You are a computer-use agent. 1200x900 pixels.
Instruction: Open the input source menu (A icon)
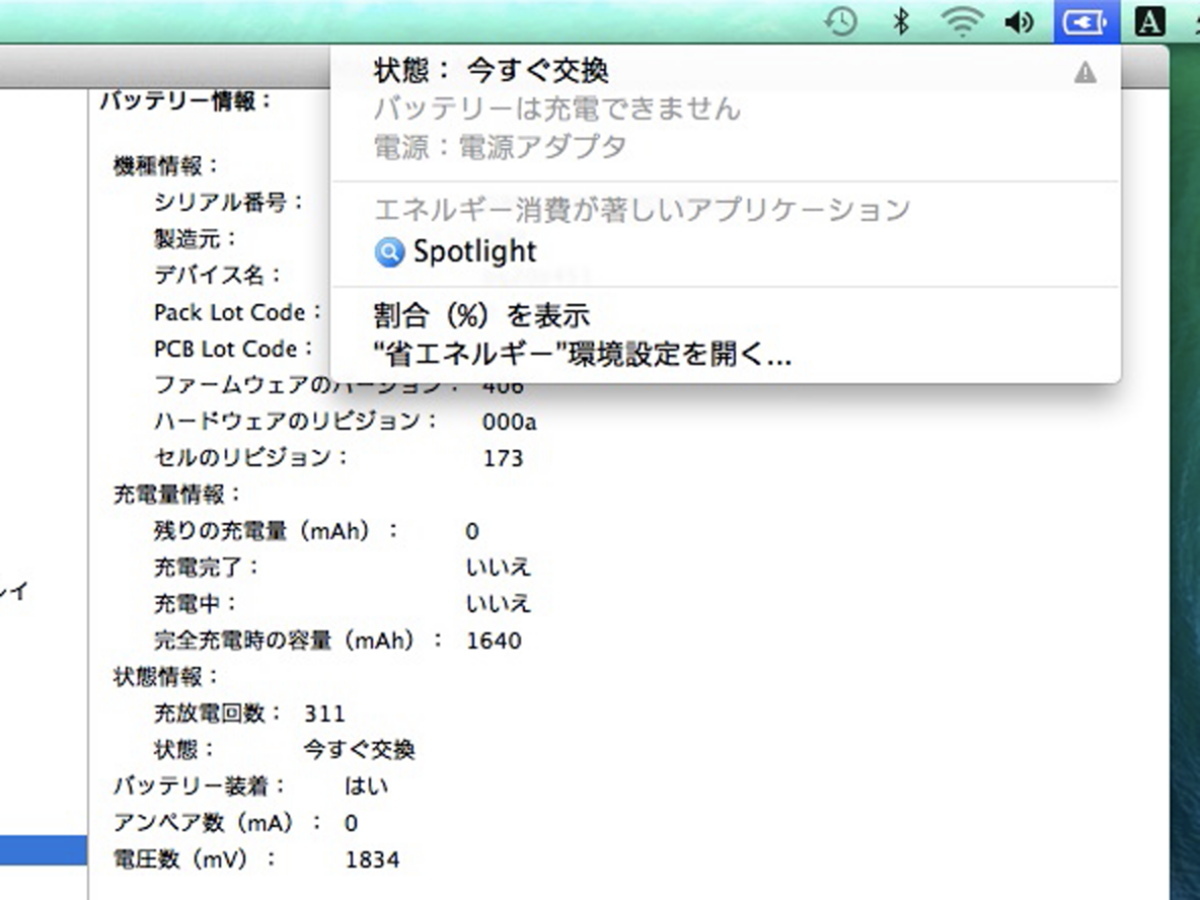[x=1150, y=22]
